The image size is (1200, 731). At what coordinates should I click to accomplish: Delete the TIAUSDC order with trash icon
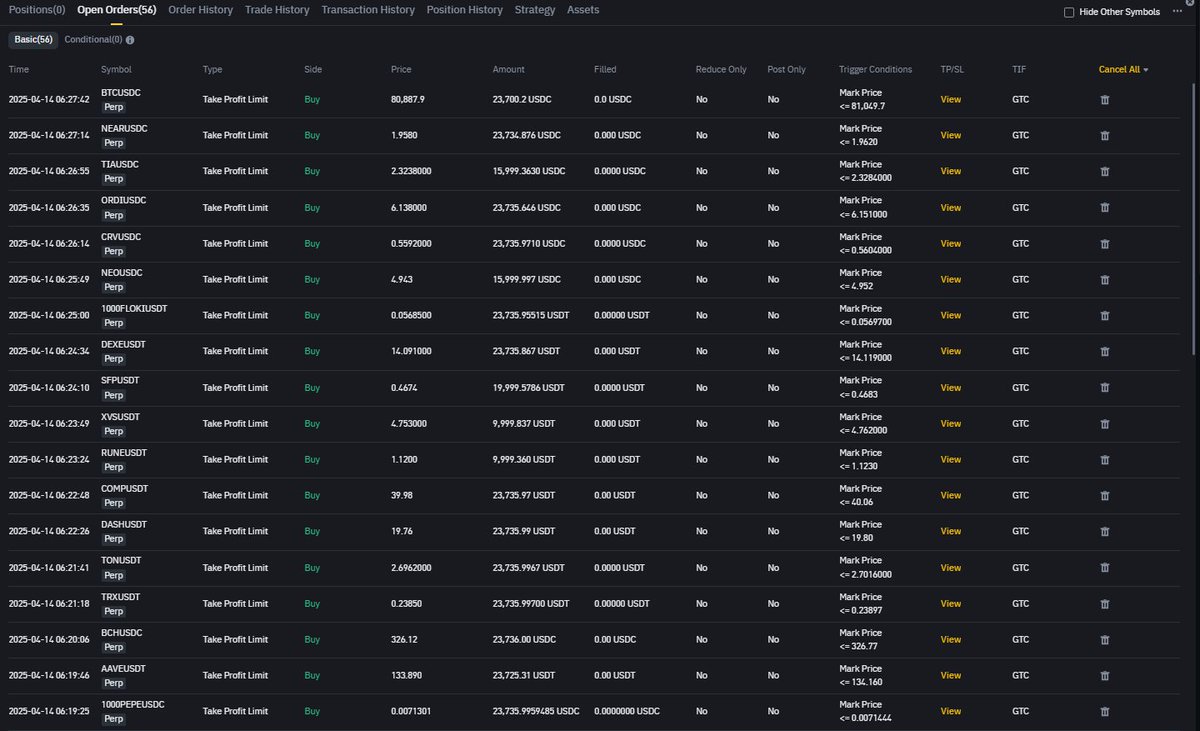pyautogui.click(x=1105, y=172)
